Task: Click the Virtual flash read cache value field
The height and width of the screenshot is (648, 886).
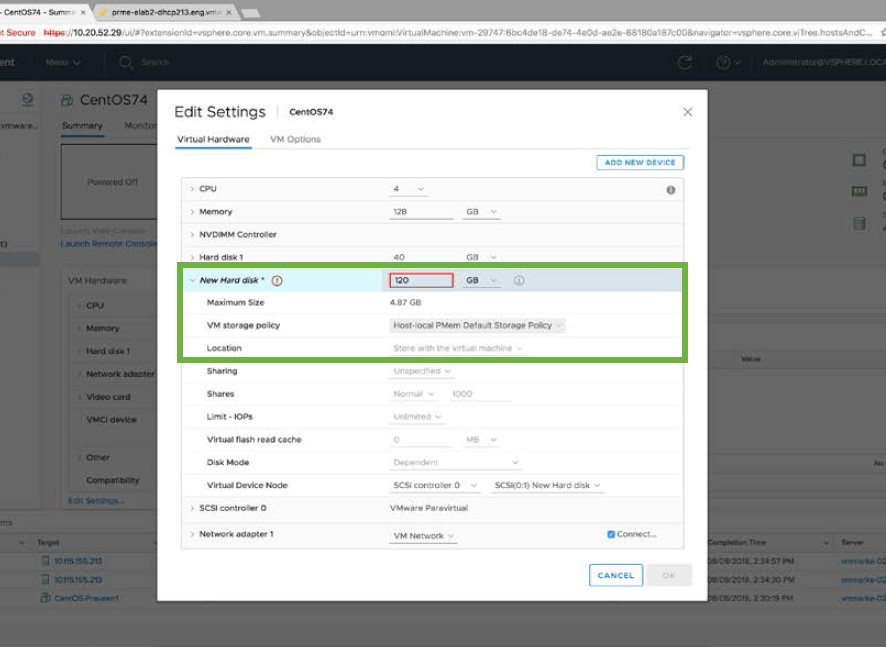Action: click(421, 440)
